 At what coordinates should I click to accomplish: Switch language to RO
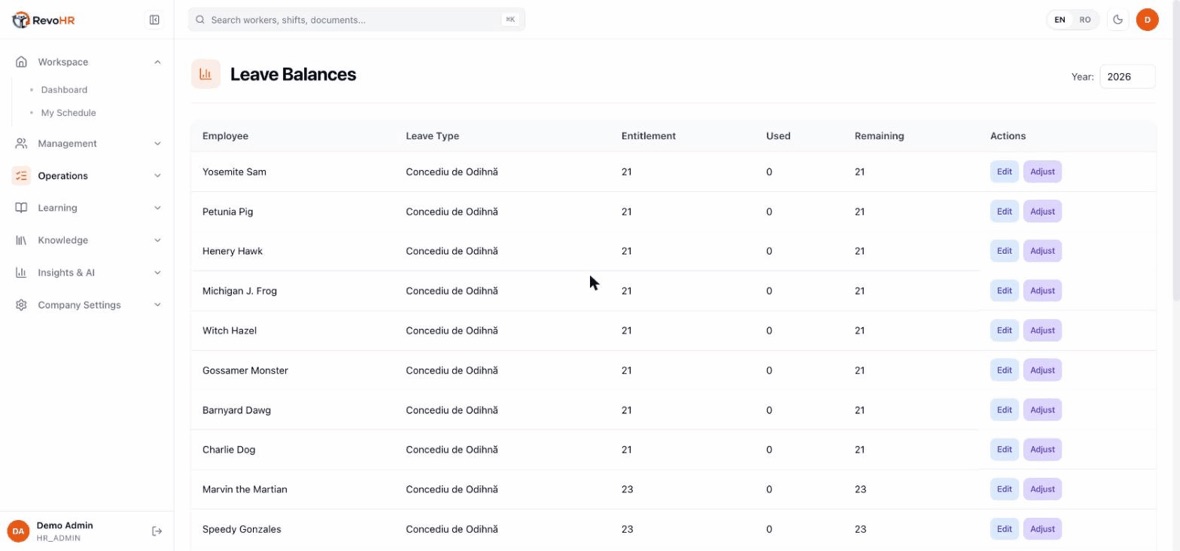click(x=1084, y=20)
